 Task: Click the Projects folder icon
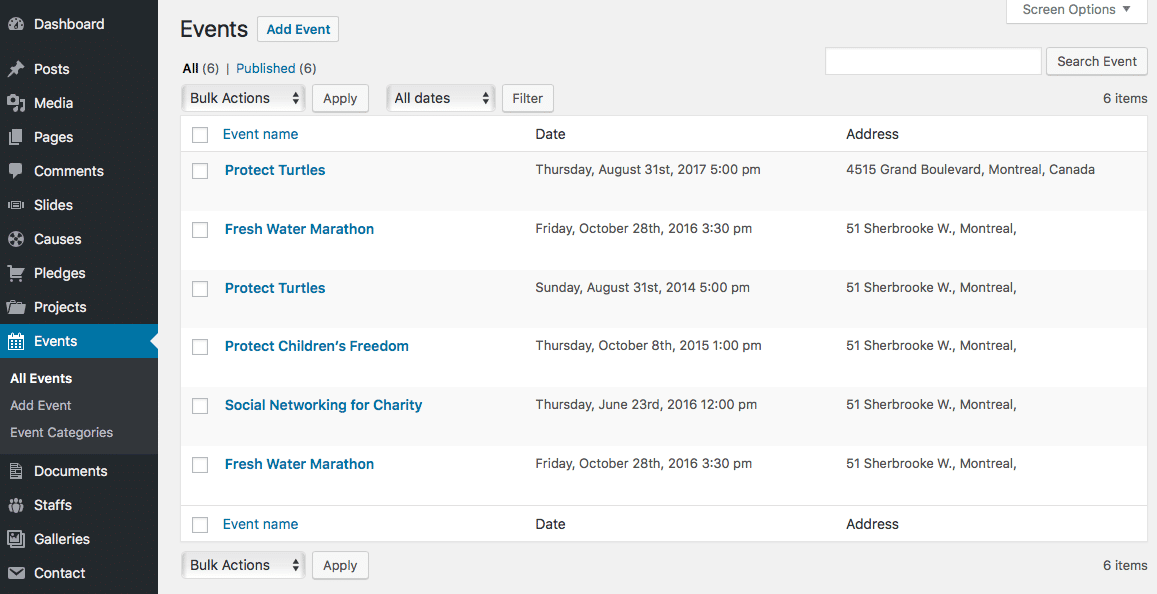pos(15,307)
